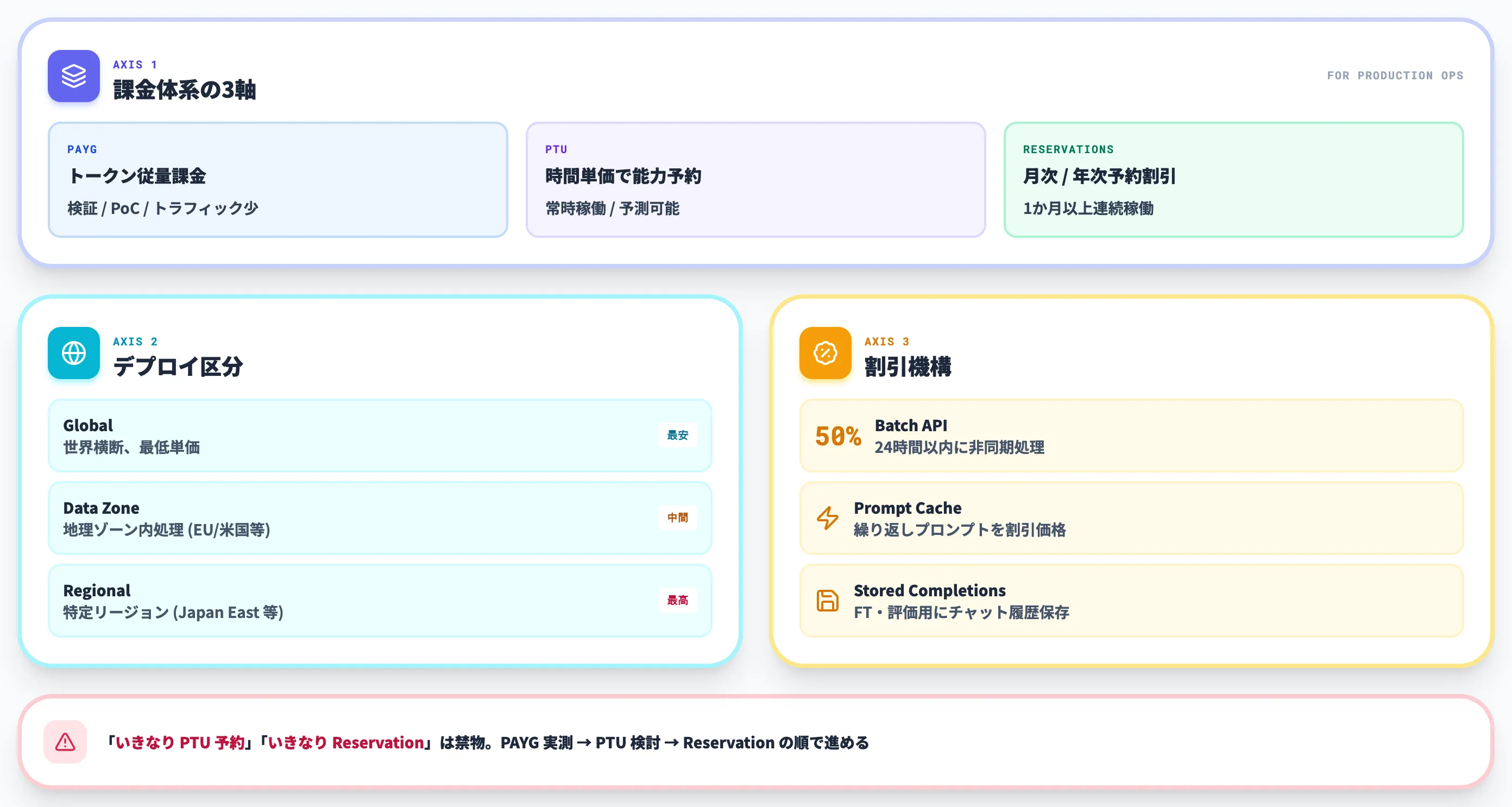1512x807 pixels.
Task: Click the RESERVATIONS label text
Action: click(1068, 149)
